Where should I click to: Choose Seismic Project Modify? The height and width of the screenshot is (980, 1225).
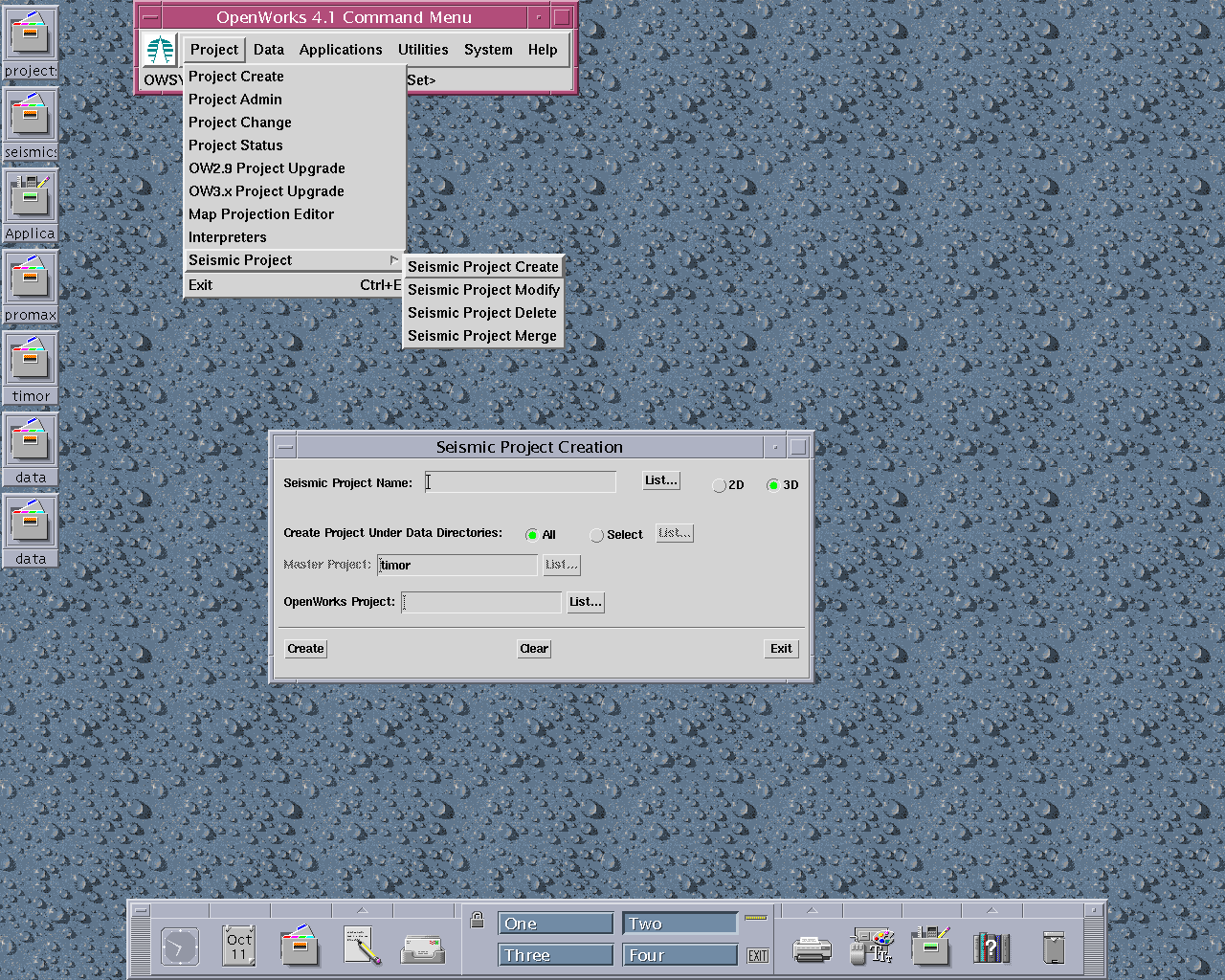click(483, 290)
